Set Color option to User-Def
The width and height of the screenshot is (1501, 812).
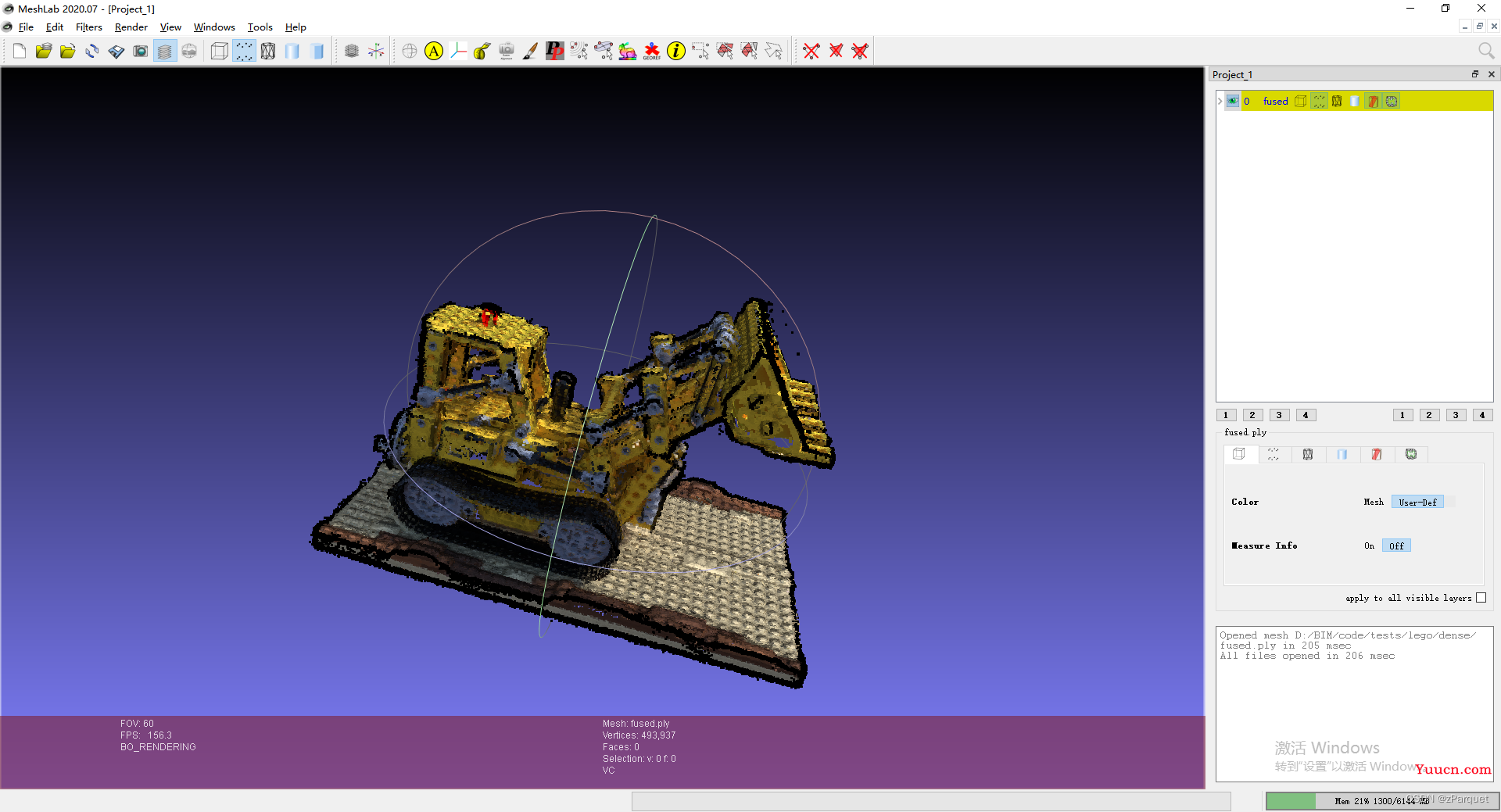click(x=1417, y=503)
